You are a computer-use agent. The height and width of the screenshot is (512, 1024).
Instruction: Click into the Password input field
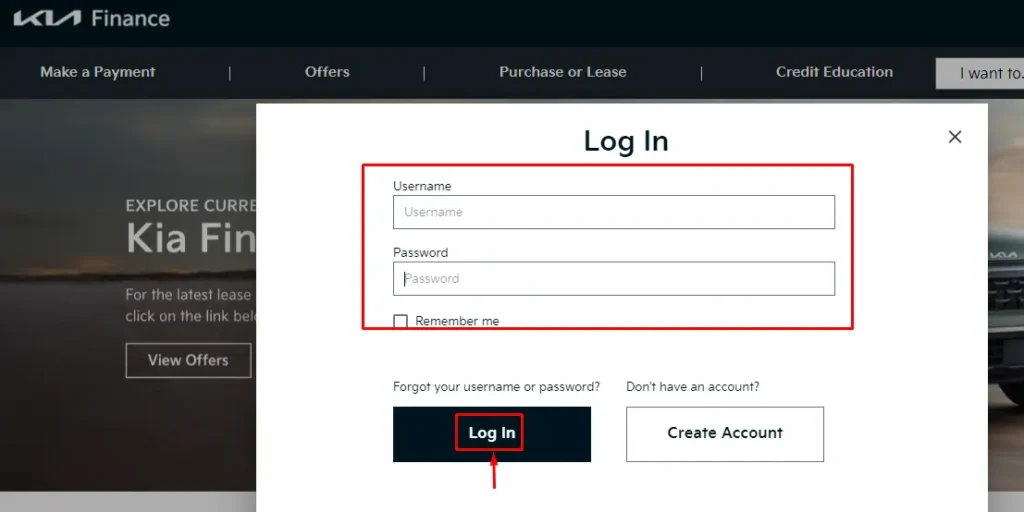point(613,279)
